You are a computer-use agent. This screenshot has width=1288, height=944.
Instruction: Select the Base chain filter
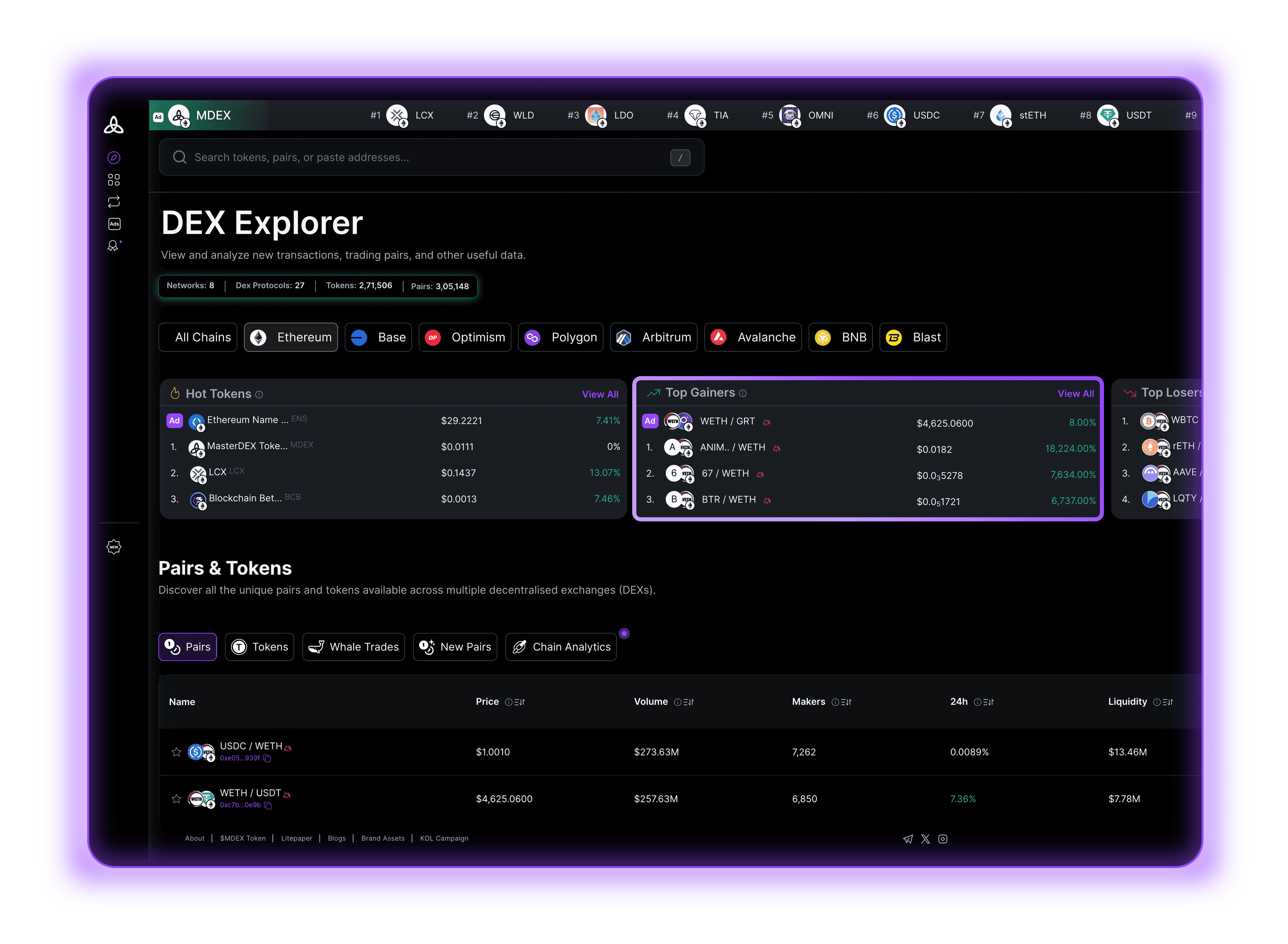[x=378, y=337]
